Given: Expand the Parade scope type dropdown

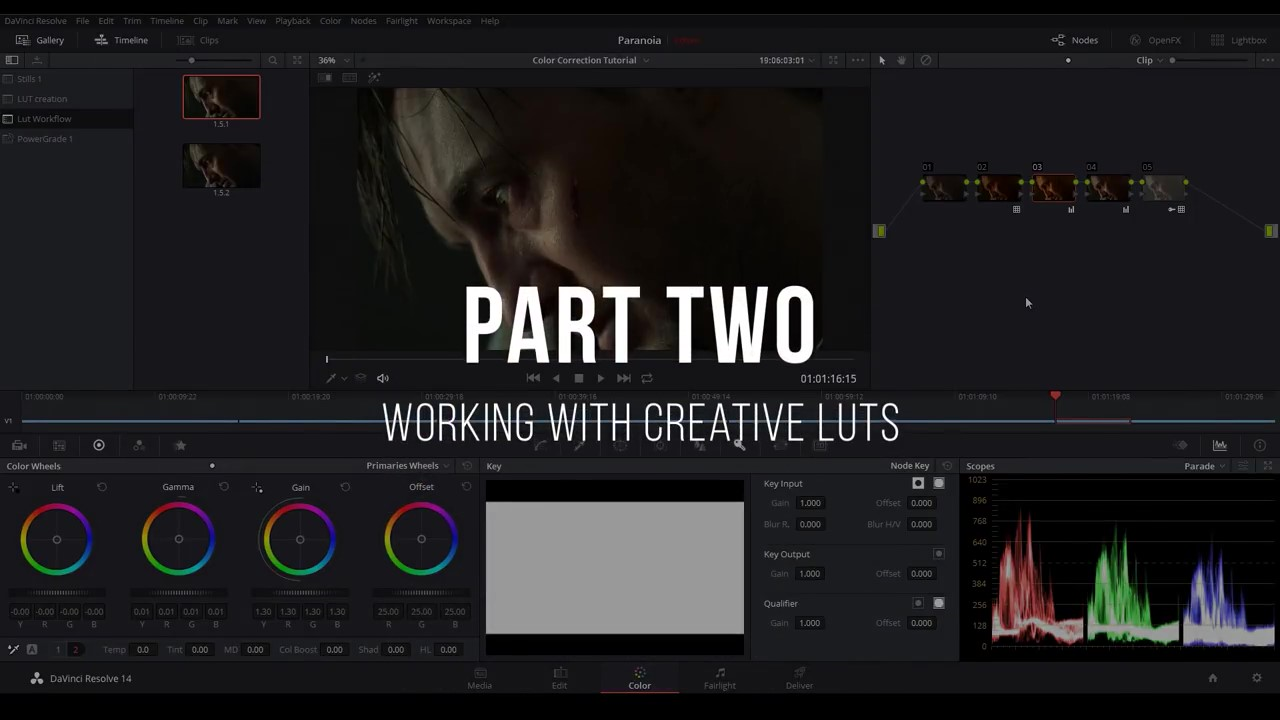Looking at the screenshot, I should [x=1204, y=466].
